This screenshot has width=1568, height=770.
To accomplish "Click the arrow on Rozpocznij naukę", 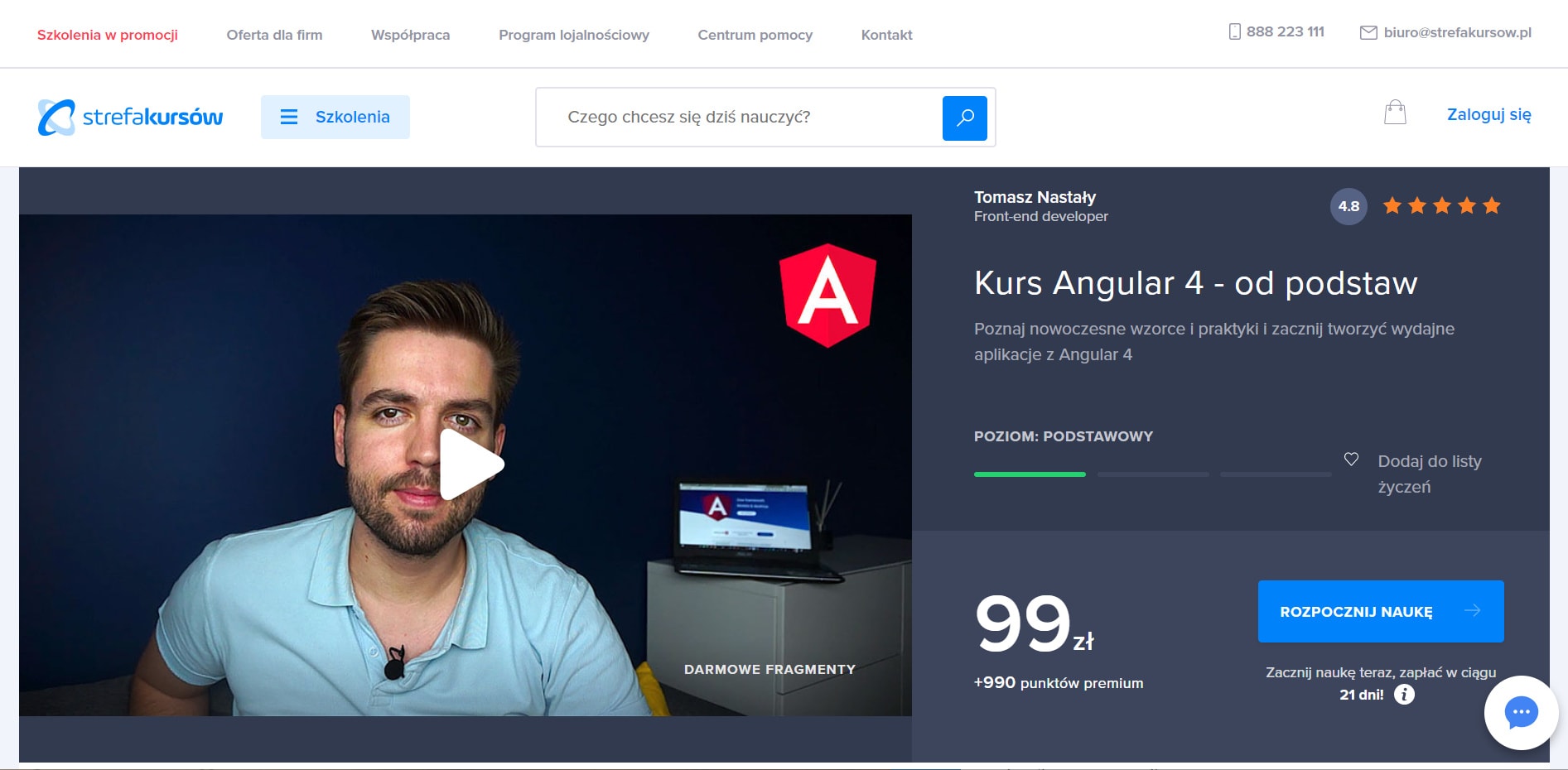I will click(x=1472, y=611).
